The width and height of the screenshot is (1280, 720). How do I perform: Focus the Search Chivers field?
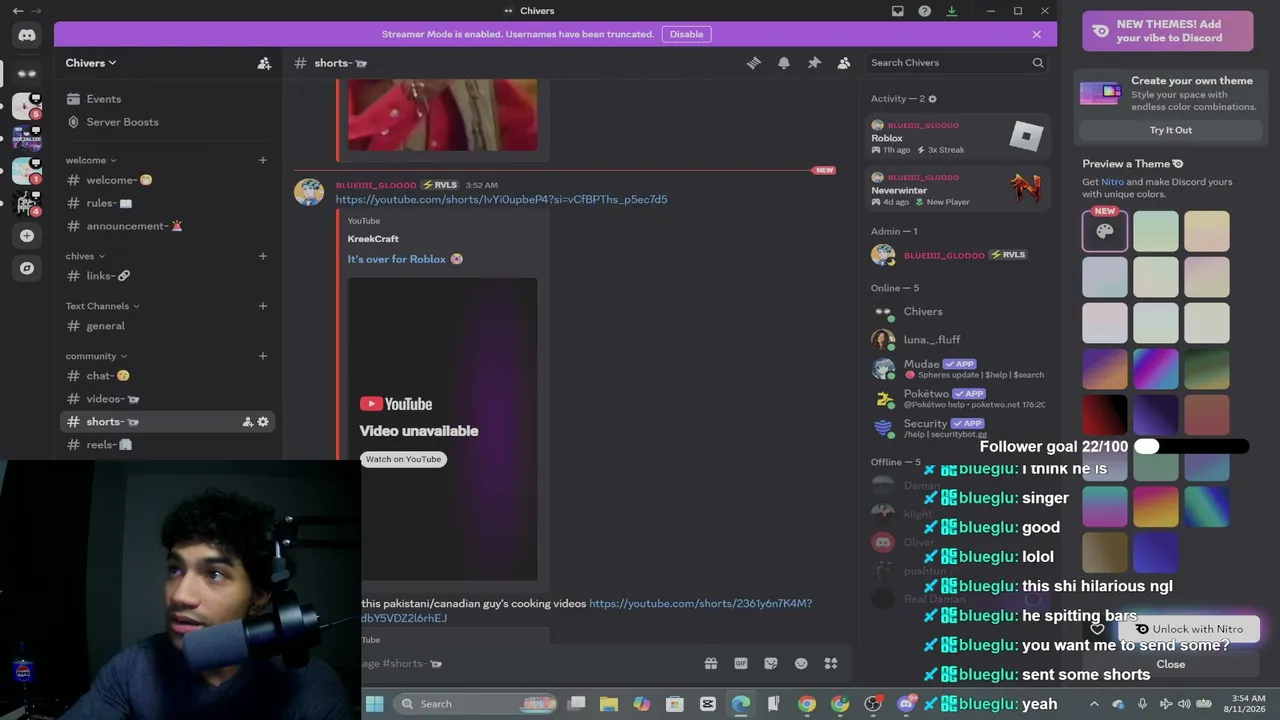[x=957, y=63]
